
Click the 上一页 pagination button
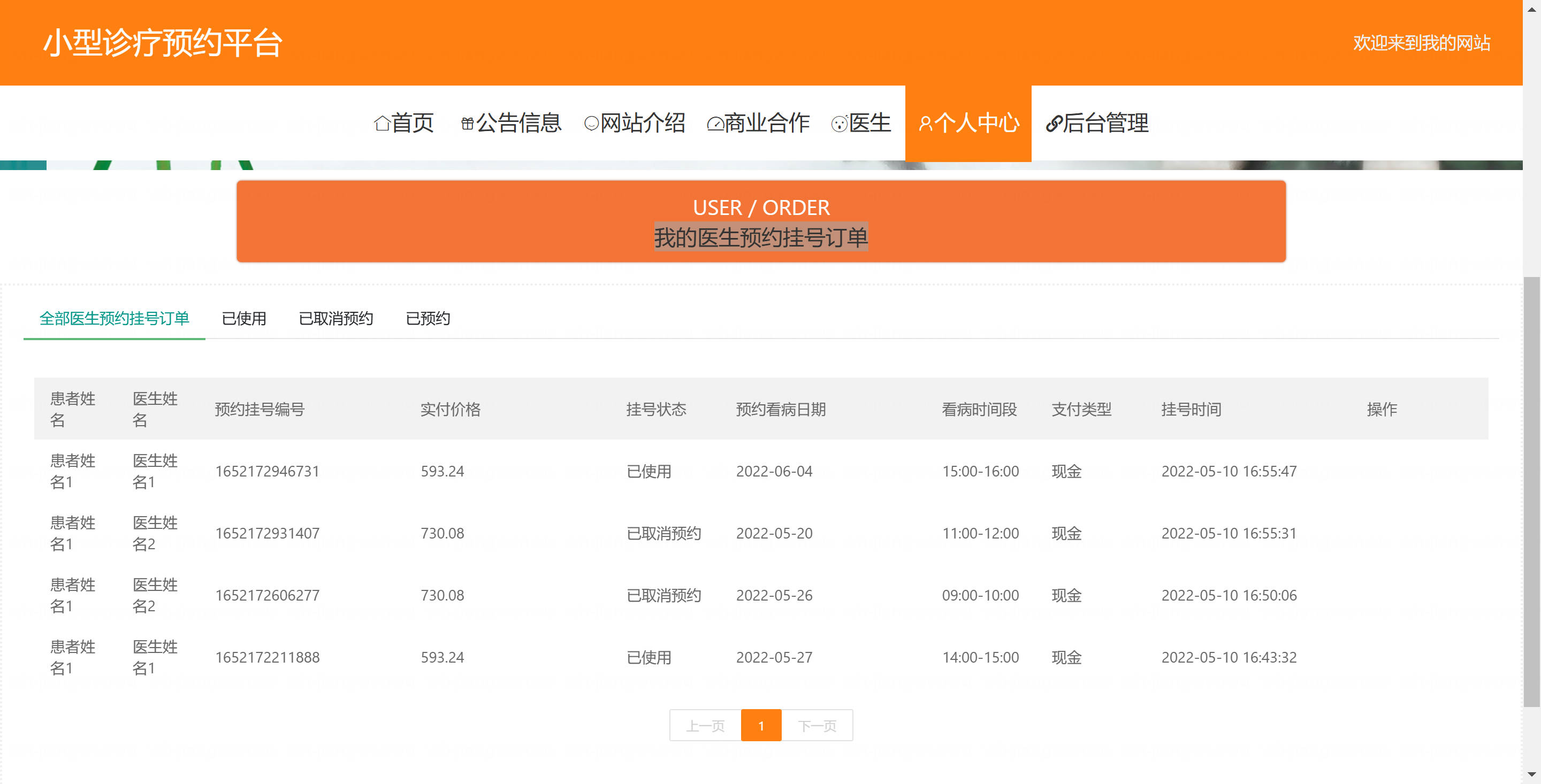pos(705,725)
